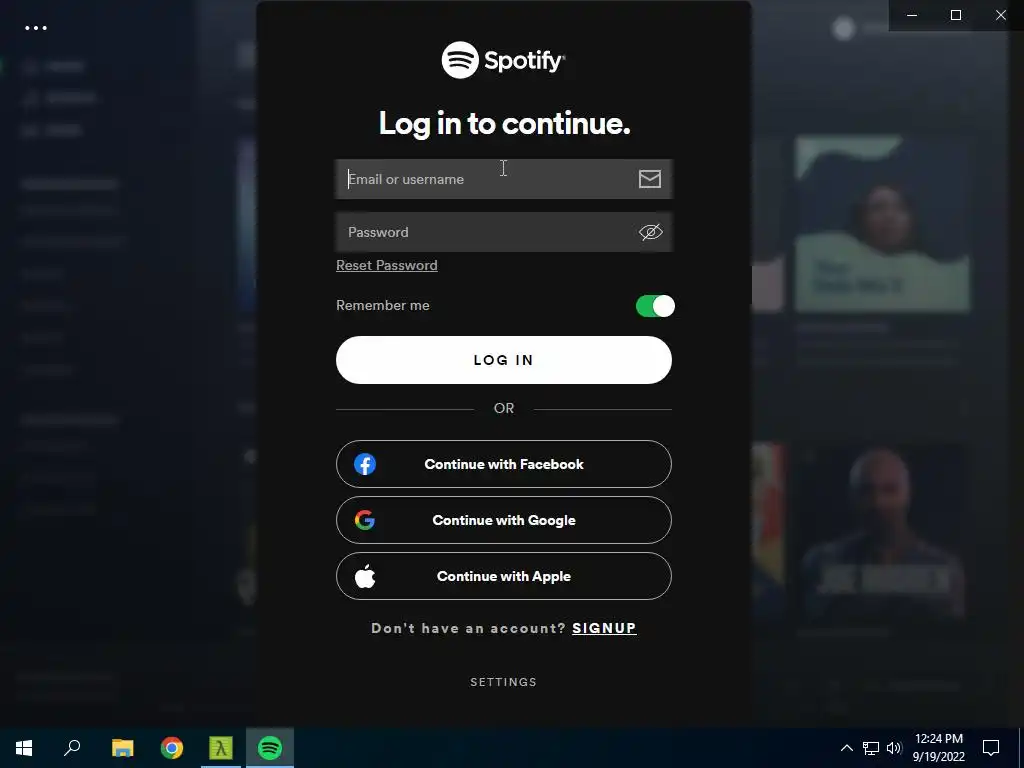Open the volume control in tray

[x=894, y=748]
